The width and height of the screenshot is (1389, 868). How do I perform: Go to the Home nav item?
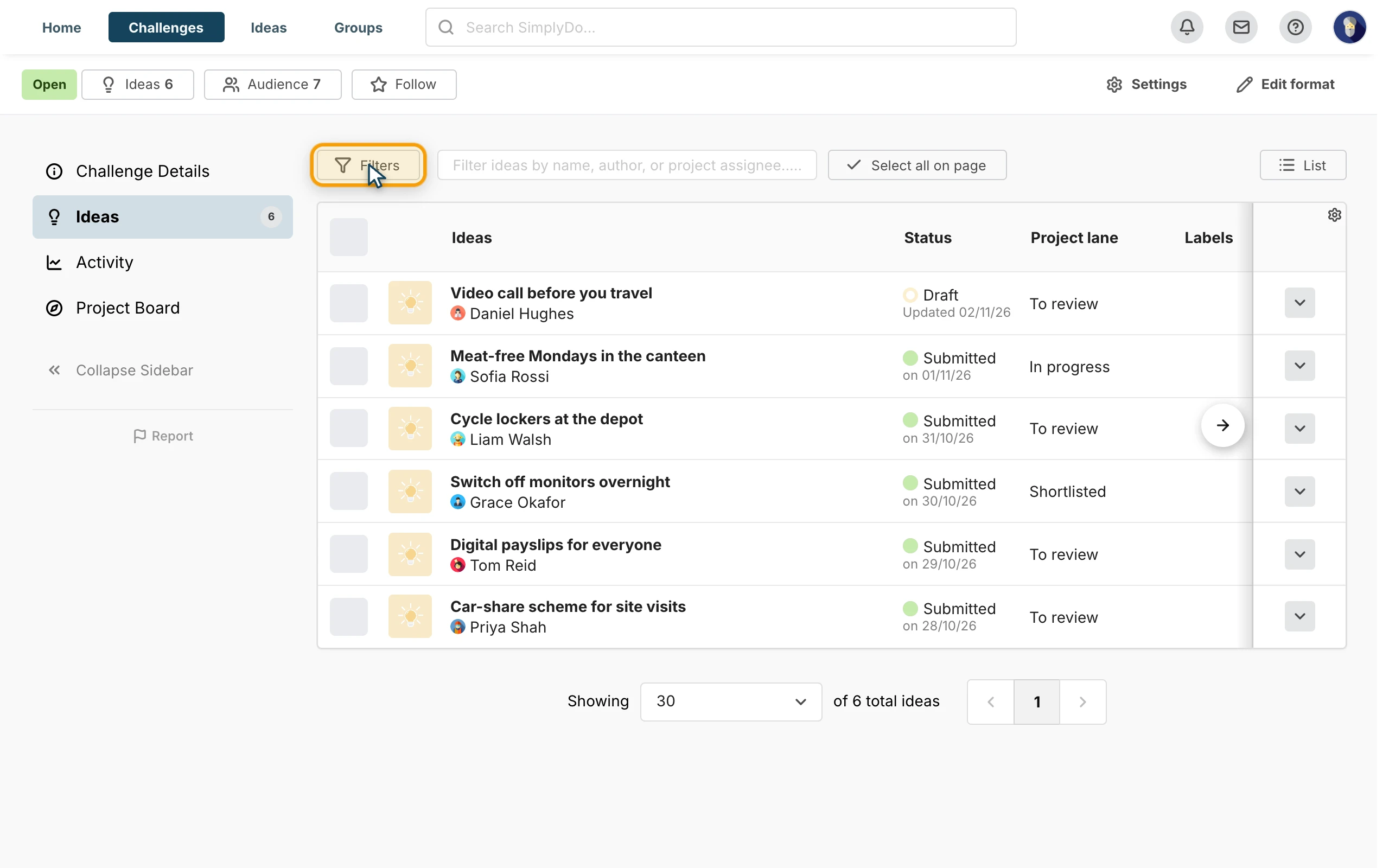[x=61, y=27]
